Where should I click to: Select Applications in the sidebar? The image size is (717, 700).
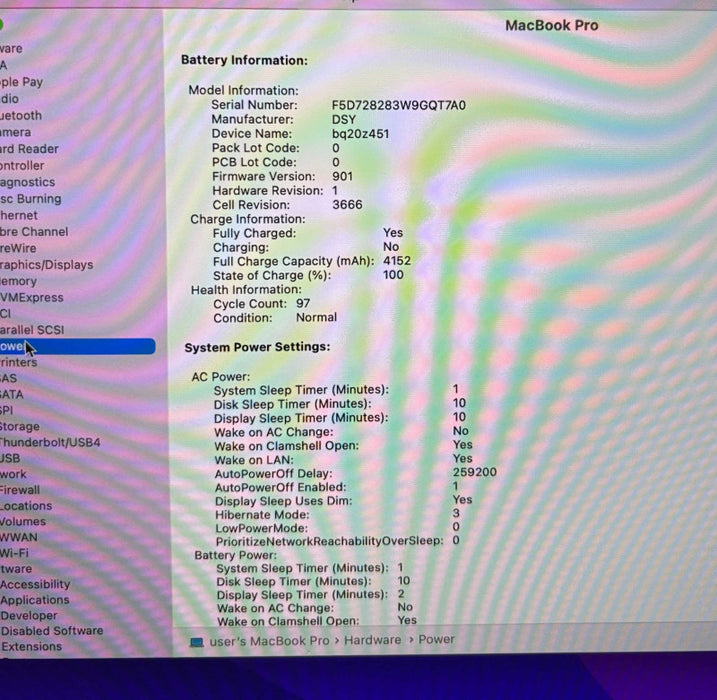(35, 600)
